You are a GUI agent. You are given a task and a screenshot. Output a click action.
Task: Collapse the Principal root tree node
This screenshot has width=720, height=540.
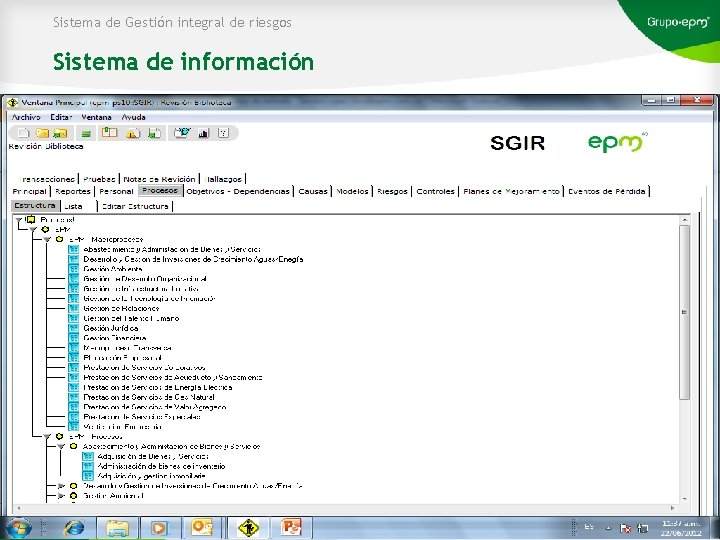click(18, 220)
